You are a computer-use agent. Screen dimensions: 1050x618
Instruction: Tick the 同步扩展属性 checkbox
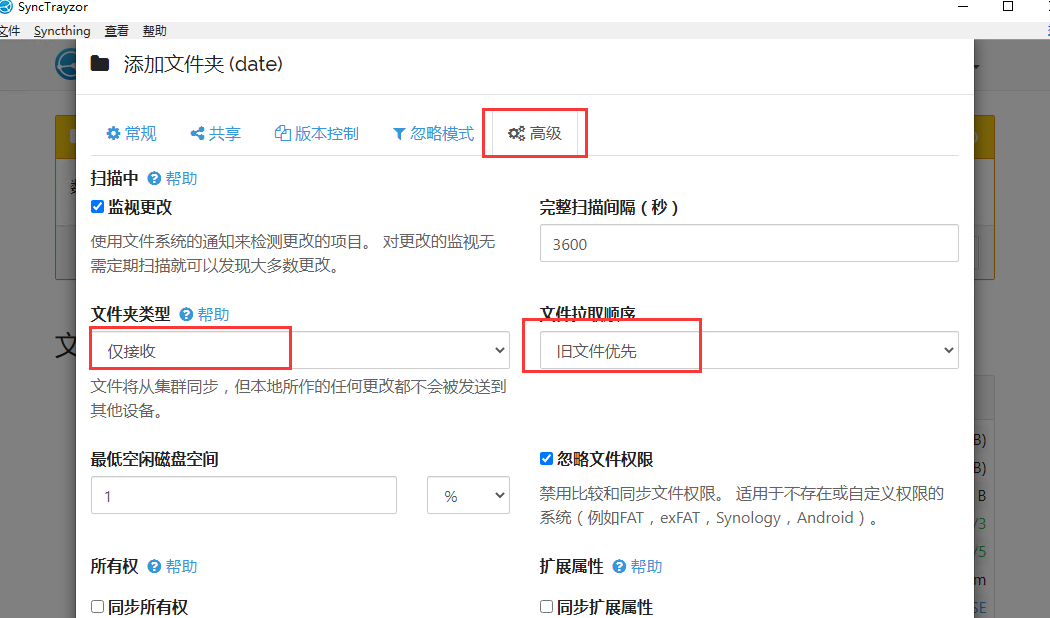point(546,607)
